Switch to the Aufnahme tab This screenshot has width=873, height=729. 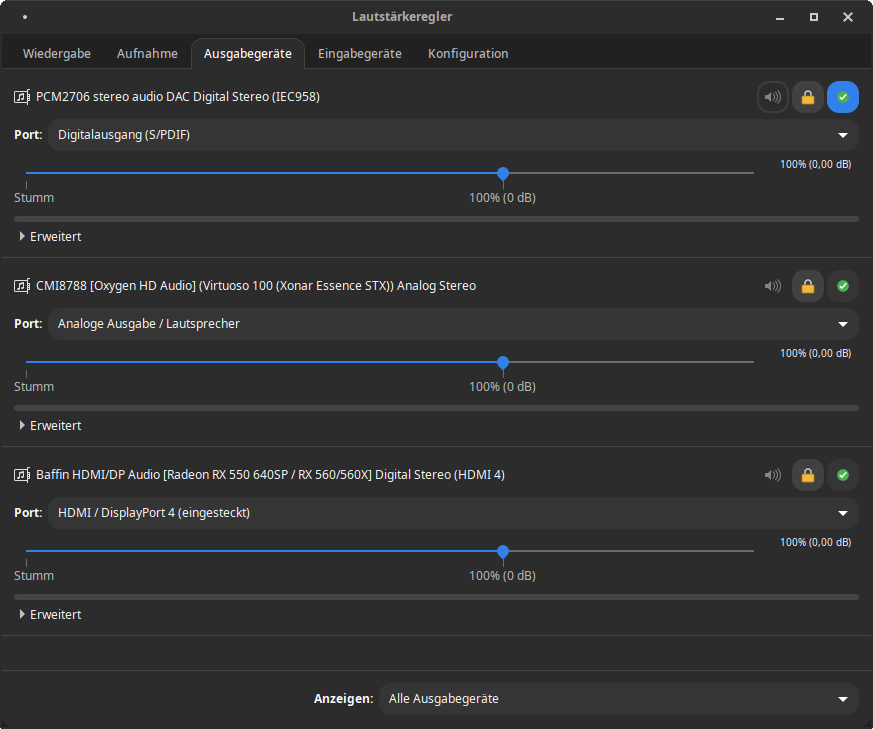147,53
